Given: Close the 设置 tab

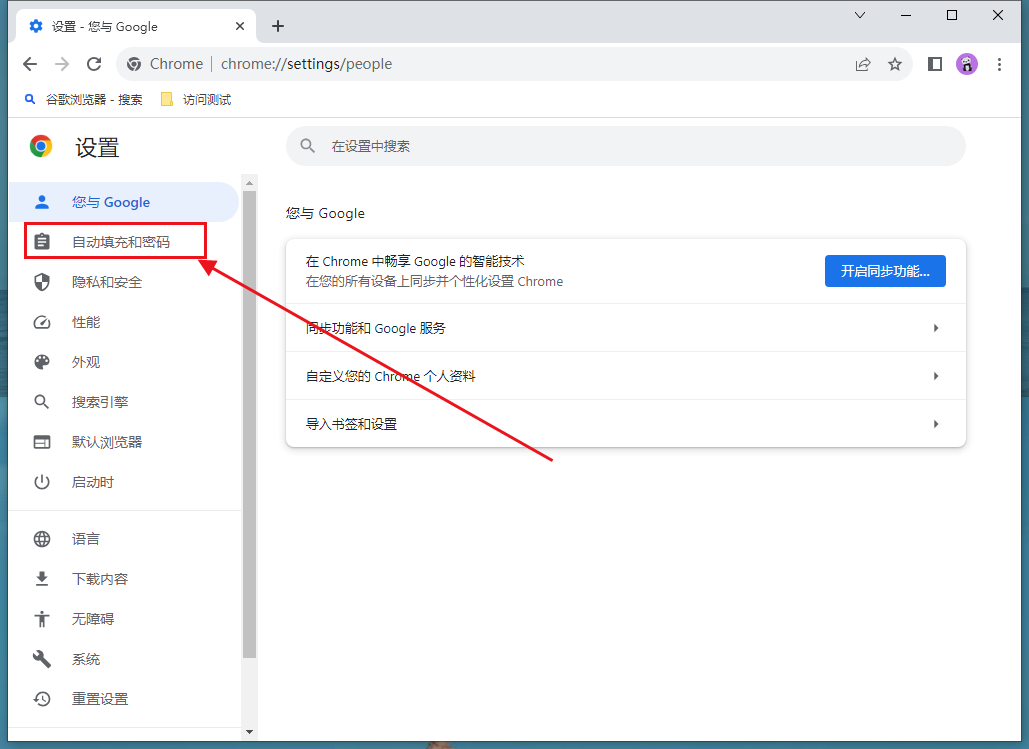Looking at the screenshot, I should click(x=240, y=26).
